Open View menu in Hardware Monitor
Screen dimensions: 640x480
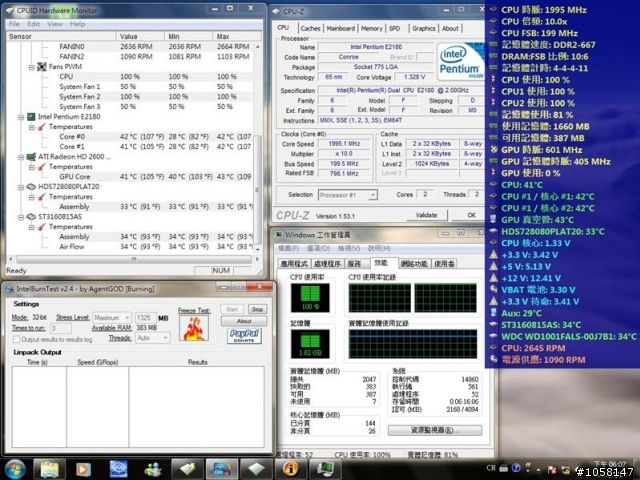click(x=55, y=24)
